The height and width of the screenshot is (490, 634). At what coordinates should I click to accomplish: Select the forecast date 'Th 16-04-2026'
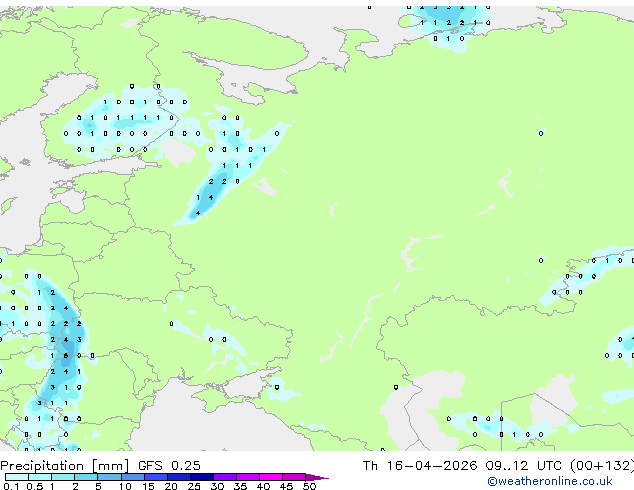(x=420, y=466)
